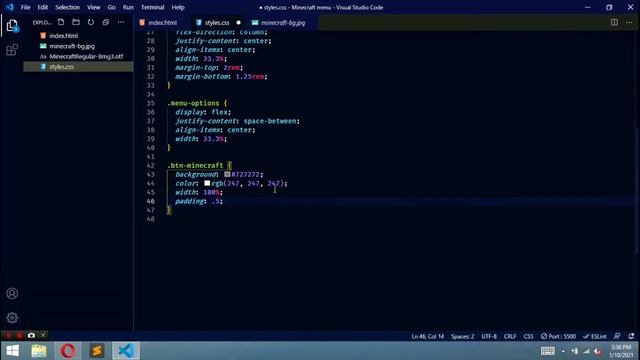Open the Terminal menu
This screenshot has width=640, height=360.
pyautogui.click(x=152, y=7)
